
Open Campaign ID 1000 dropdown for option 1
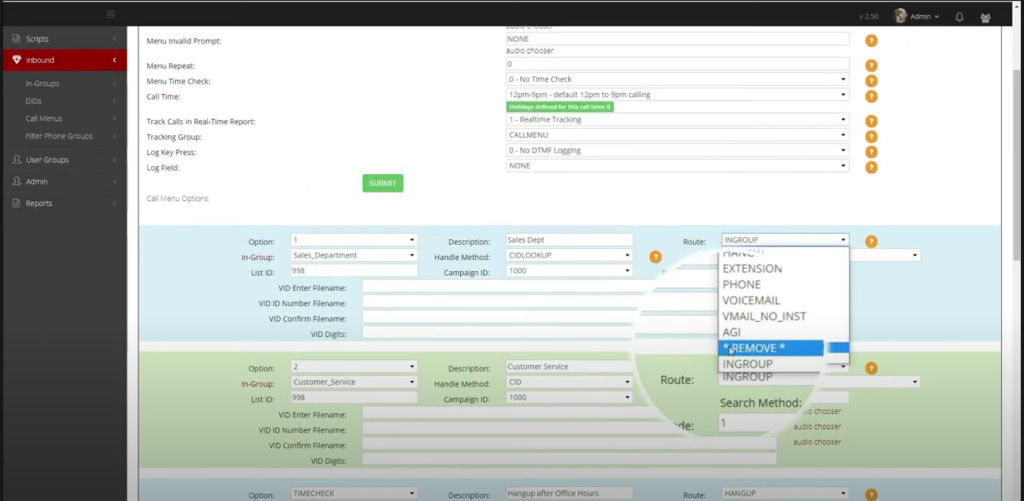[569, 270]
